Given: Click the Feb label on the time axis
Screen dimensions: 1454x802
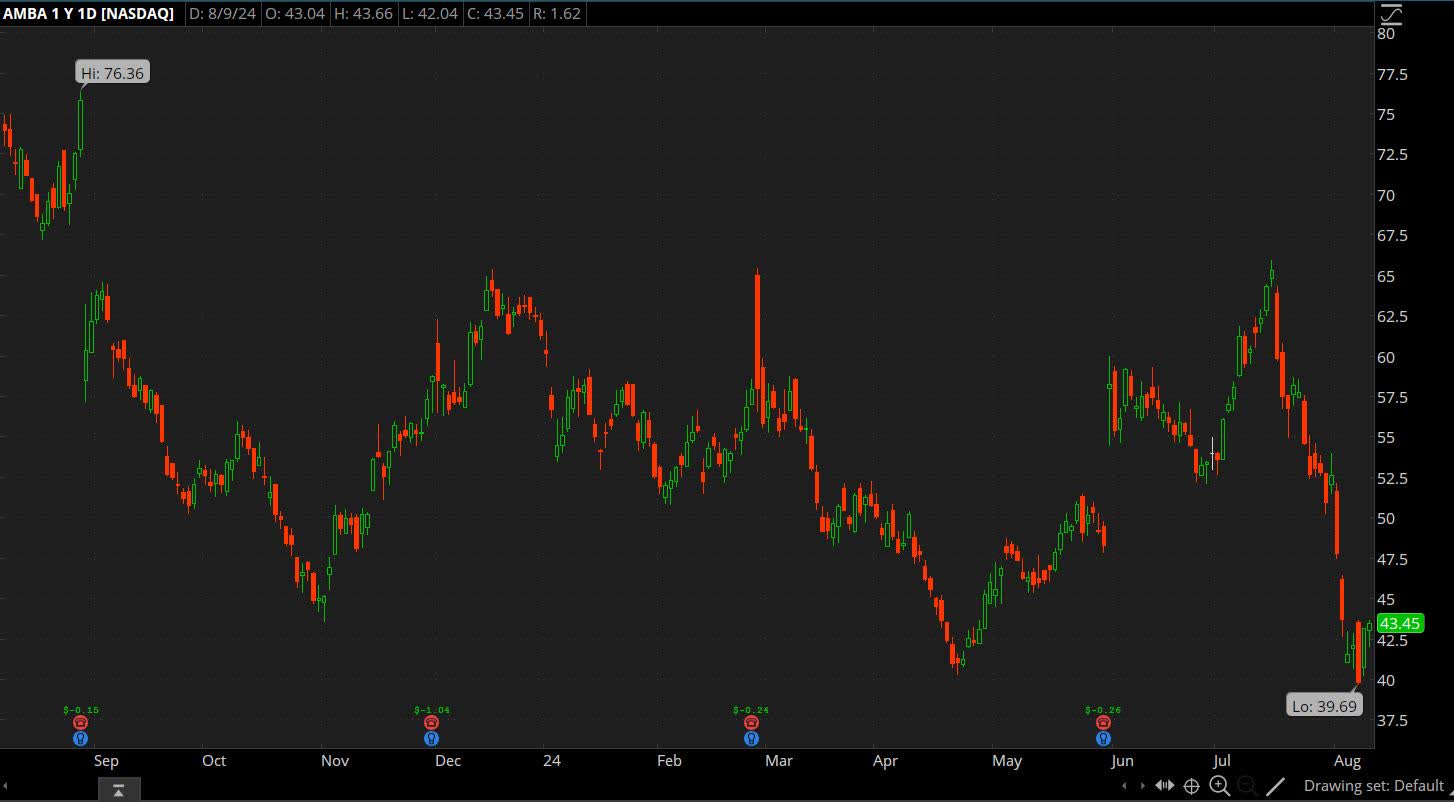Looking at the screenshot, I should pyautogui.click(x=669, y=761).
